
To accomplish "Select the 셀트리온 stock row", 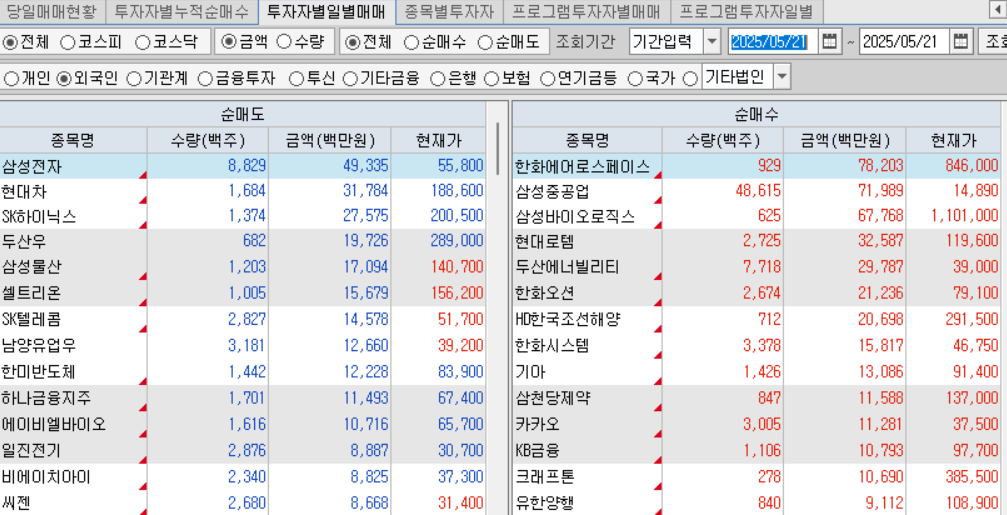I will point(243,293).
